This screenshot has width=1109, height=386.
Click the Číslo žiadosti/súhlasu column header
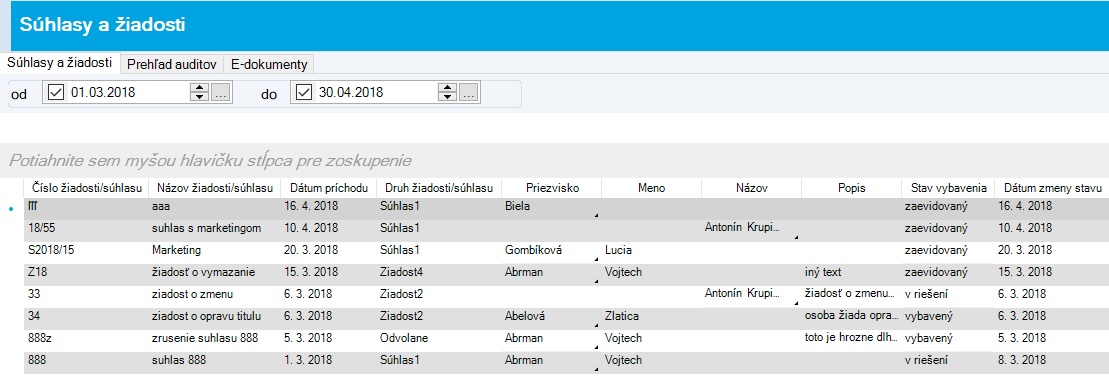(x=87, y=188)
